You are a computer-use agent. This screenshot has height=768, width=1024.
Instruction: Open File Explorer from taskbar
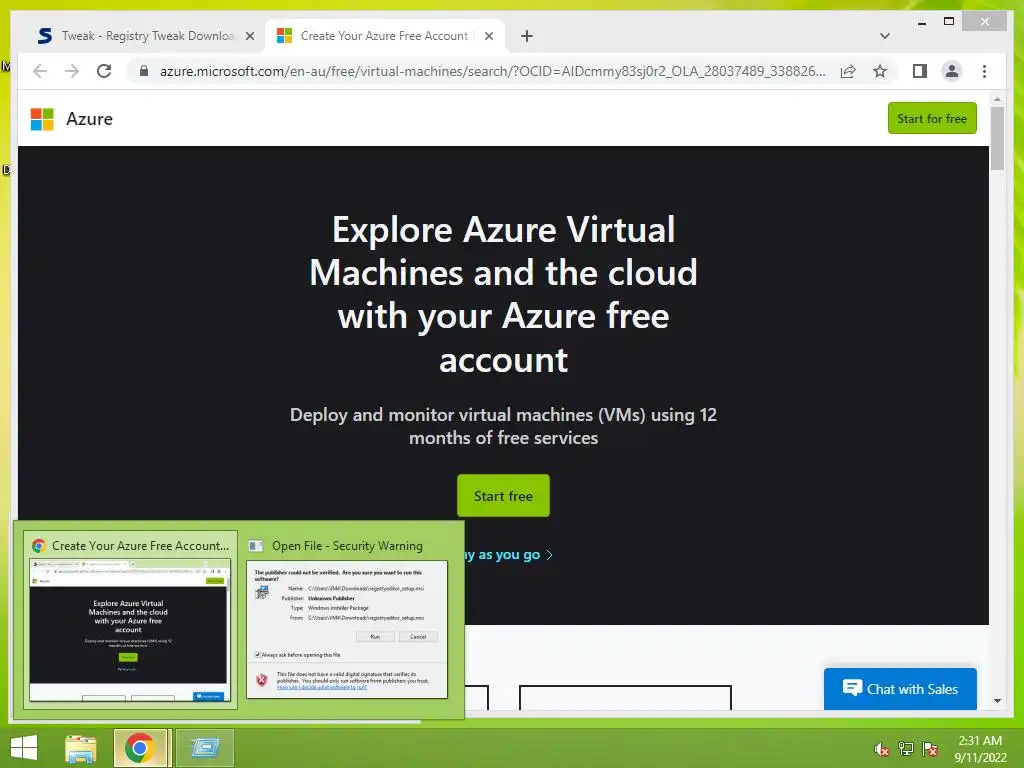click(x=80, y=748)
